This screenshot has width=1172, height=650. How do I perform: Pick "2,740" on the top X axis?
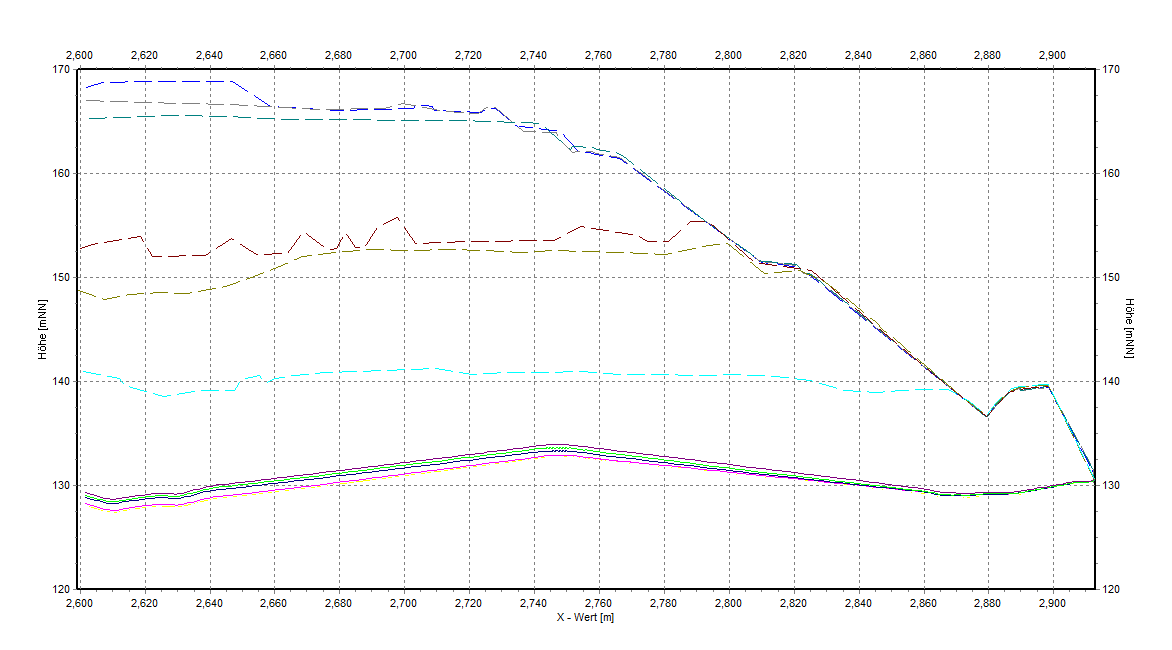click(x=534, y=55)
